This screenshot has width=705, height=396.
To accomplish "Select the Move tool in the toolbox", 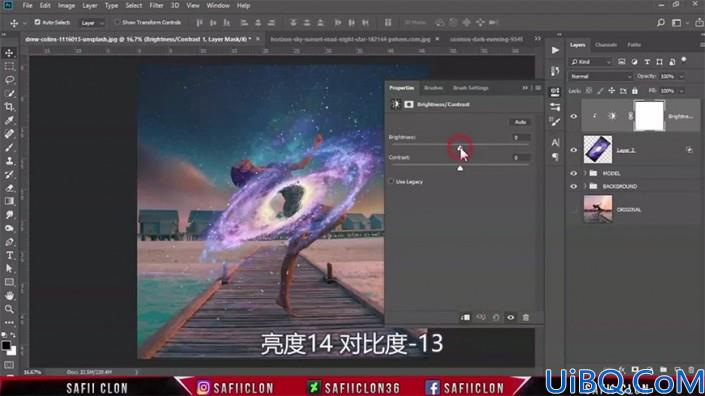I will coord(9,53).
